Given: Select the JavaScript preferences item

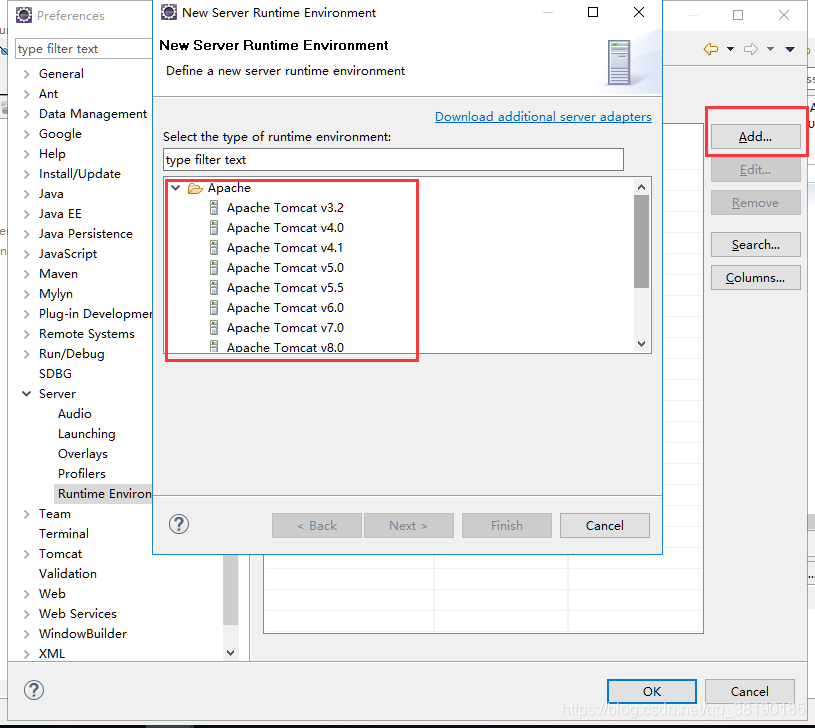Looking at the screenshot, I should click(68, 254).
